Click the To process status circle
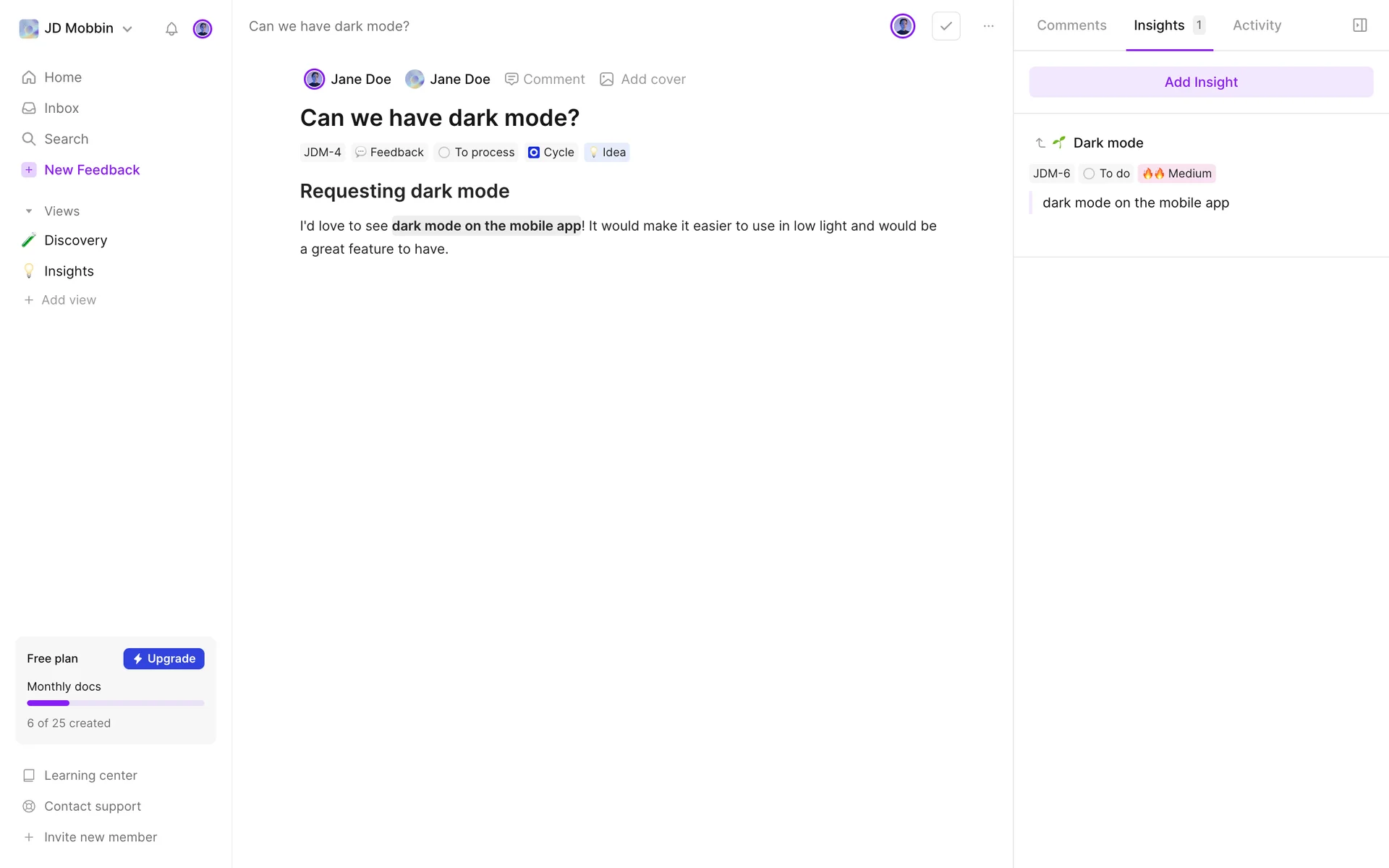This screenshot has width=1389, height=868. click(444, 153)
